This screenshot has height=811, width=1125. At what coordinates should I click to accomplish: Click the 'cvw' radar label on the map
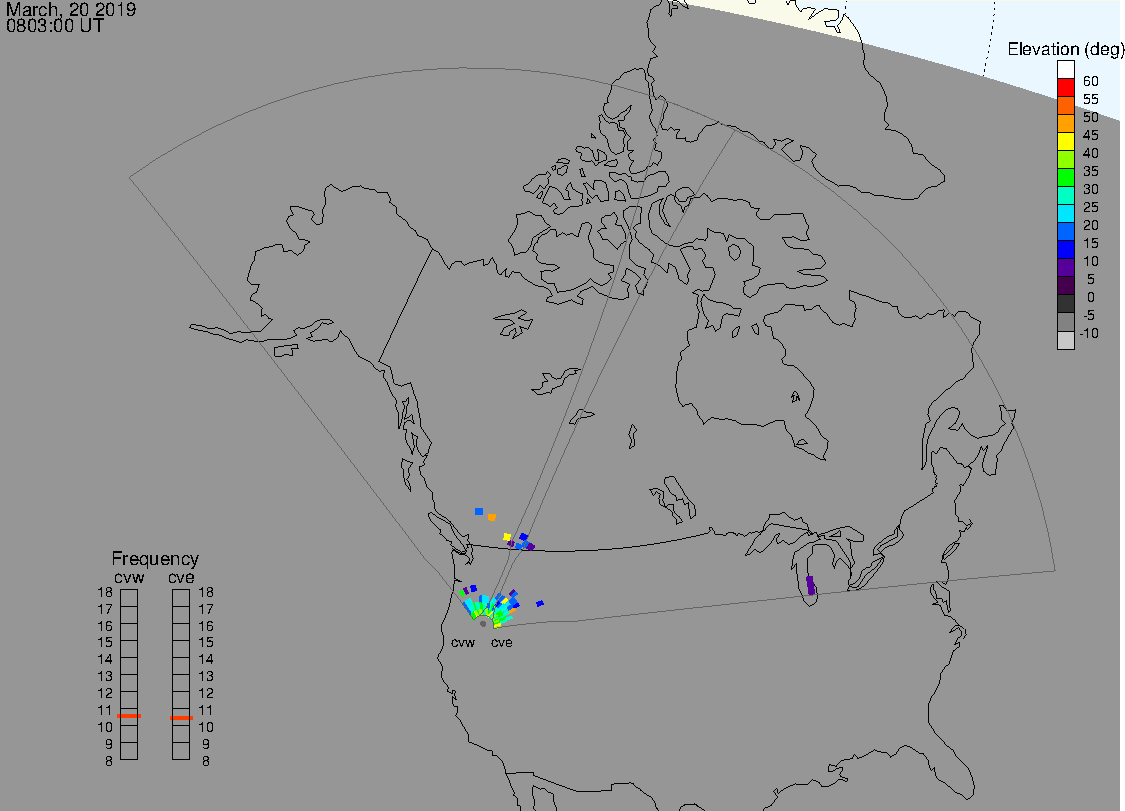(463, 642)
